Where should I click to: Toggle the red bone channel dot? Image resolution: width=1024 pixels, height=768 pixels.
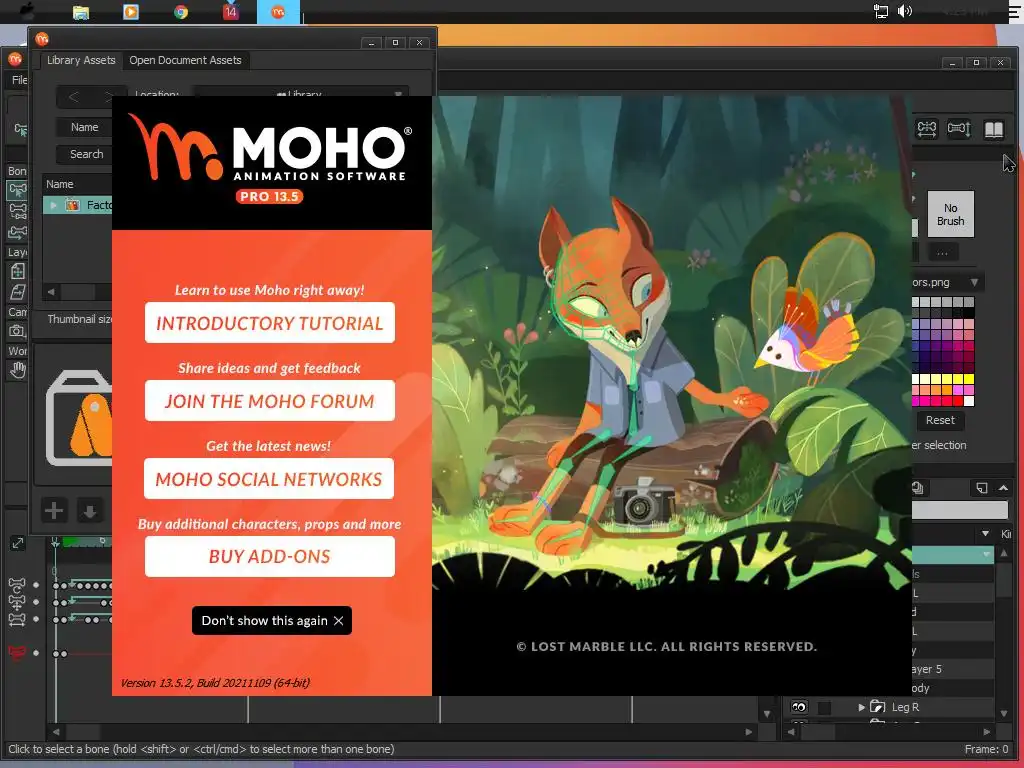(36, 653)
